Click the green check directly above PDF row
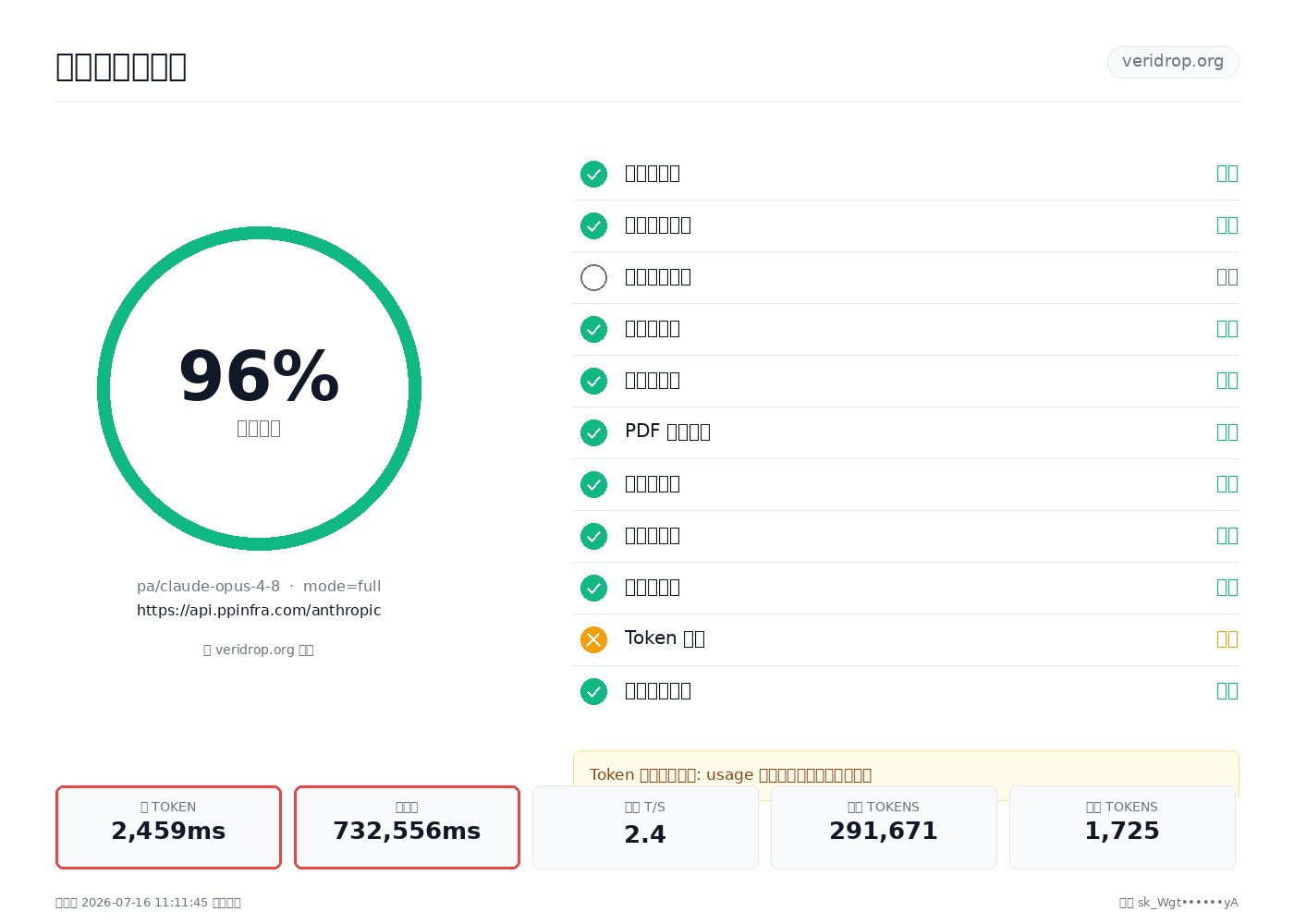1294x924 pixels. pyautogui.click(x=593, y=381)
